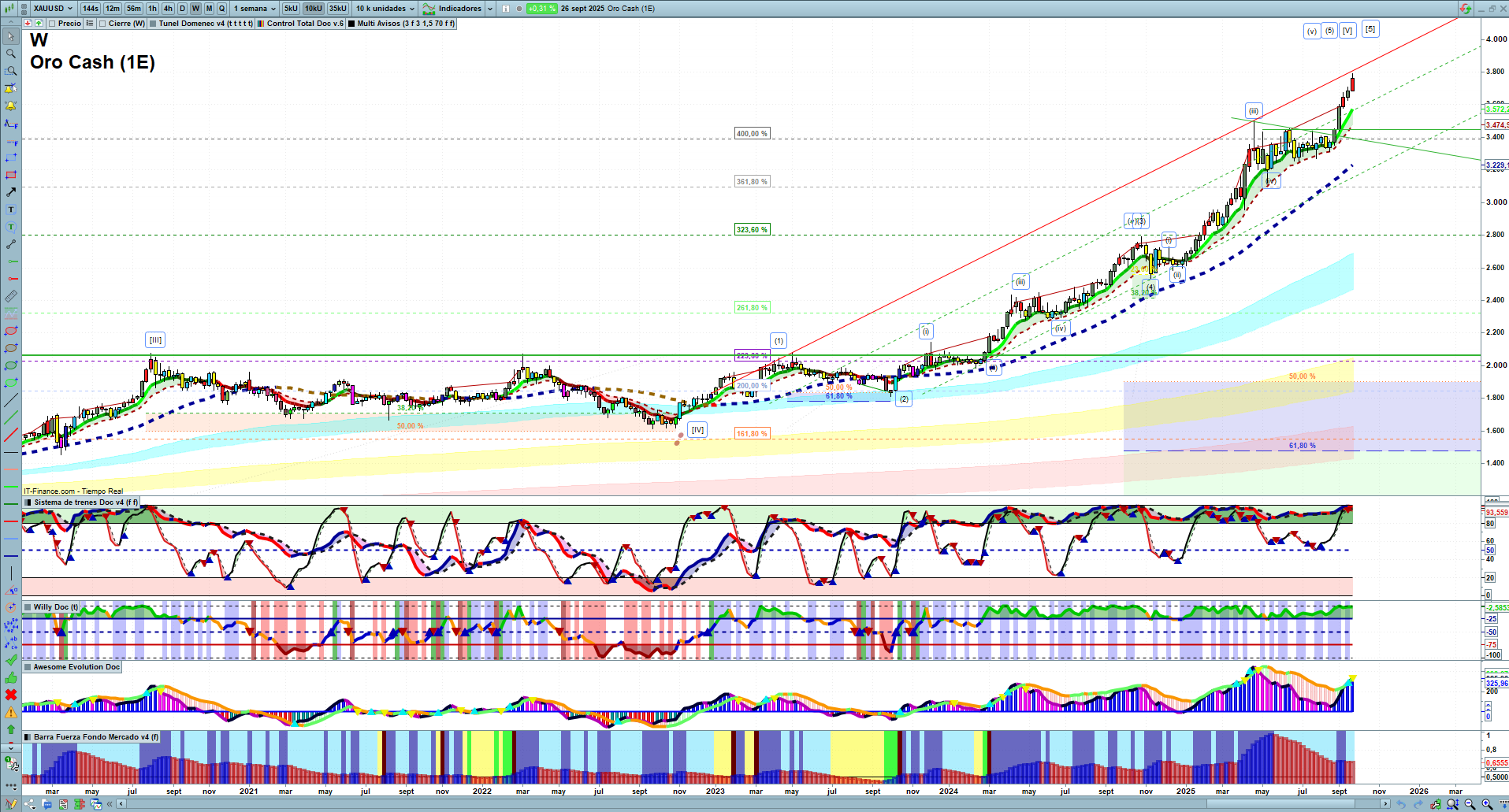This screenshot has height=812, width=1509.
Task: Click the red X delete icon
Action: tap(11, 695)
